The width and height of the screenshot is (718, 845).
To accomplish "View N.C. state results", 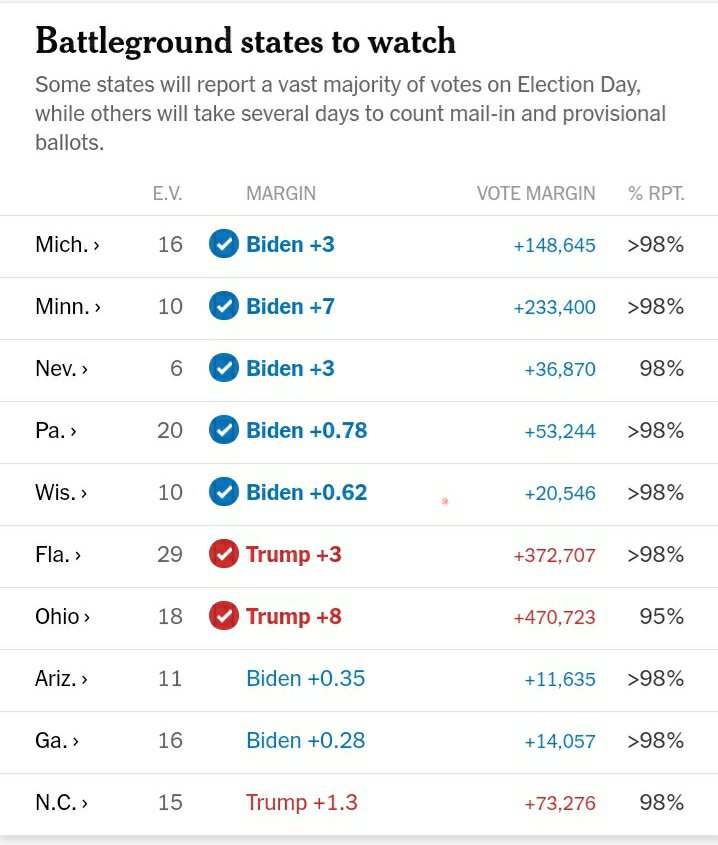I will tap(61, 803).
